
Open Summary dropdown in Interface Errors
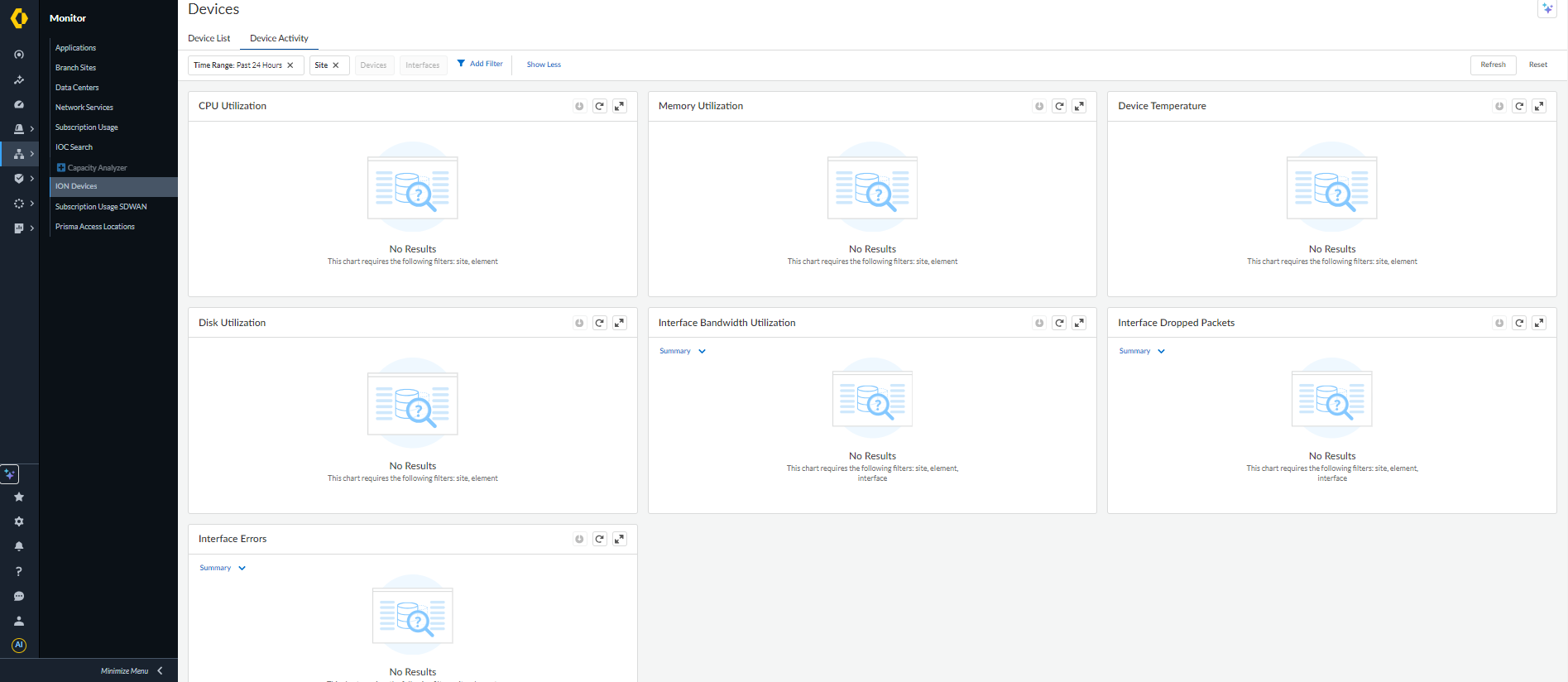click(222, 568)
